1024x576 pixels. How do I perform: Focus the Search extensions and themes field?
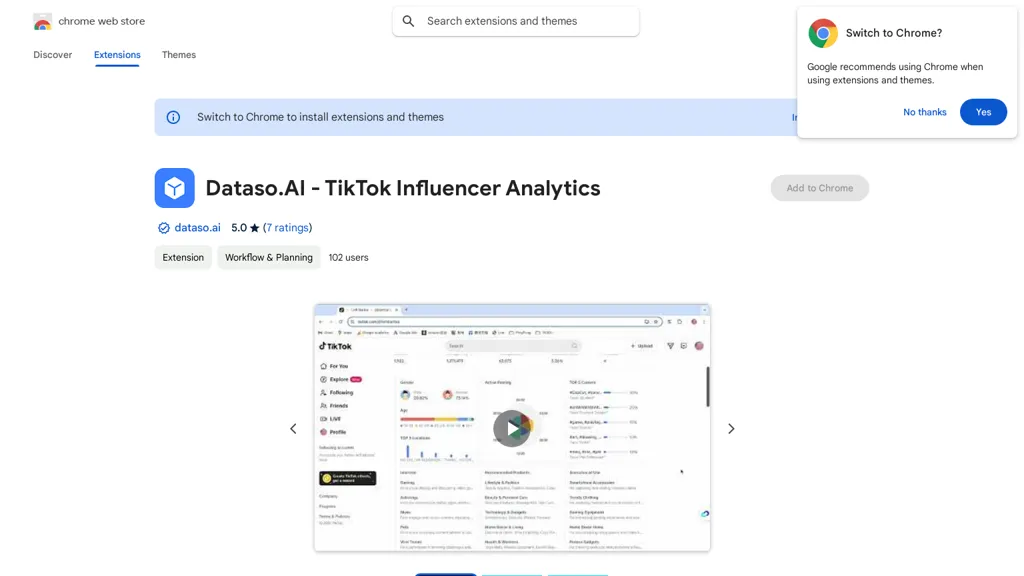pos(525,21)
